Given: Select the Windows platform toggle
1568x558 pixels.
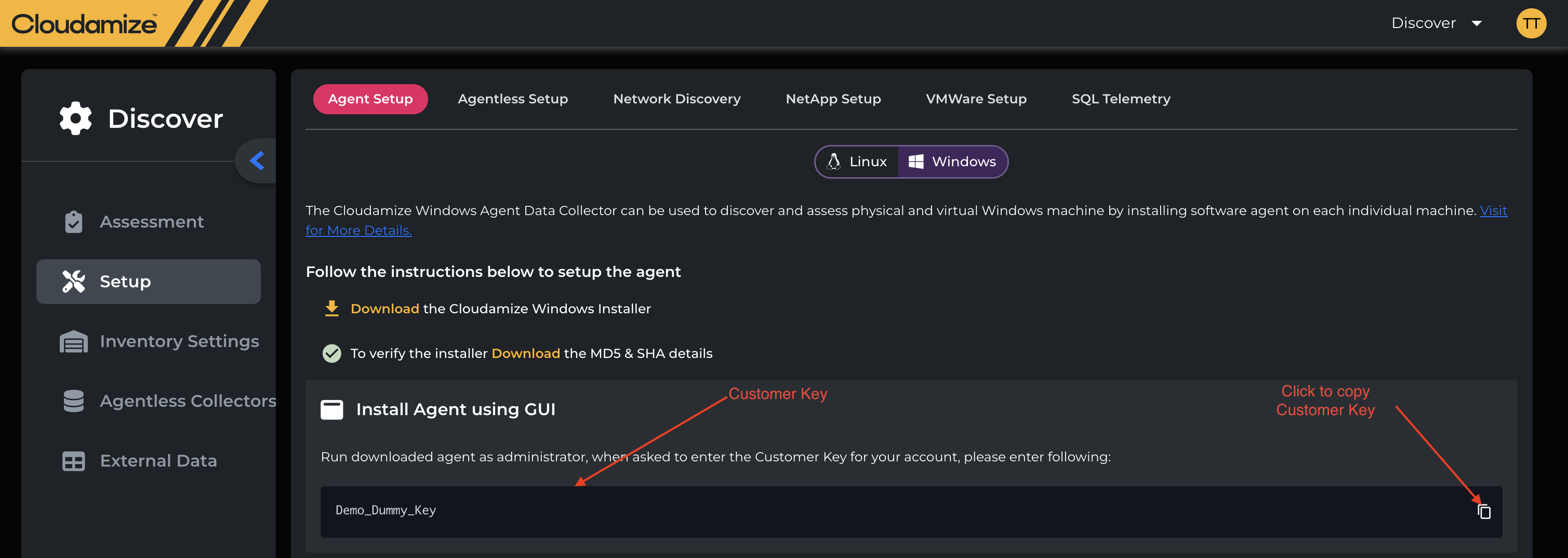Looking at the screenshot, I should tap(953, 162).
